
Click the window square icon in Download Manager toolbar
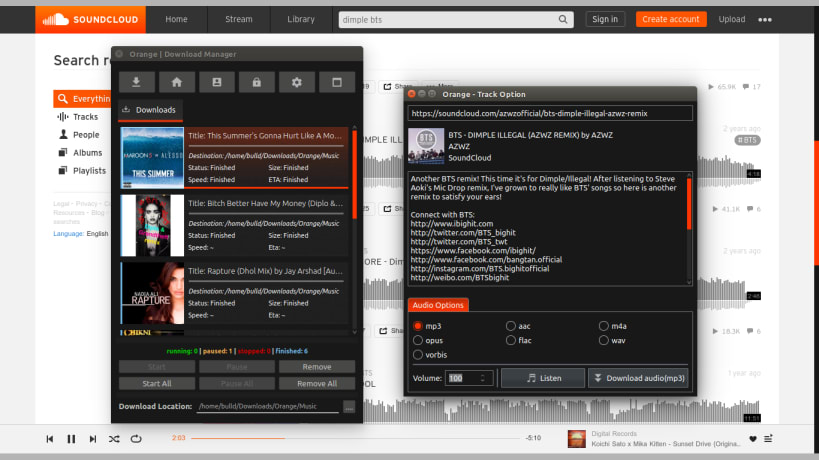click(337, 82)
